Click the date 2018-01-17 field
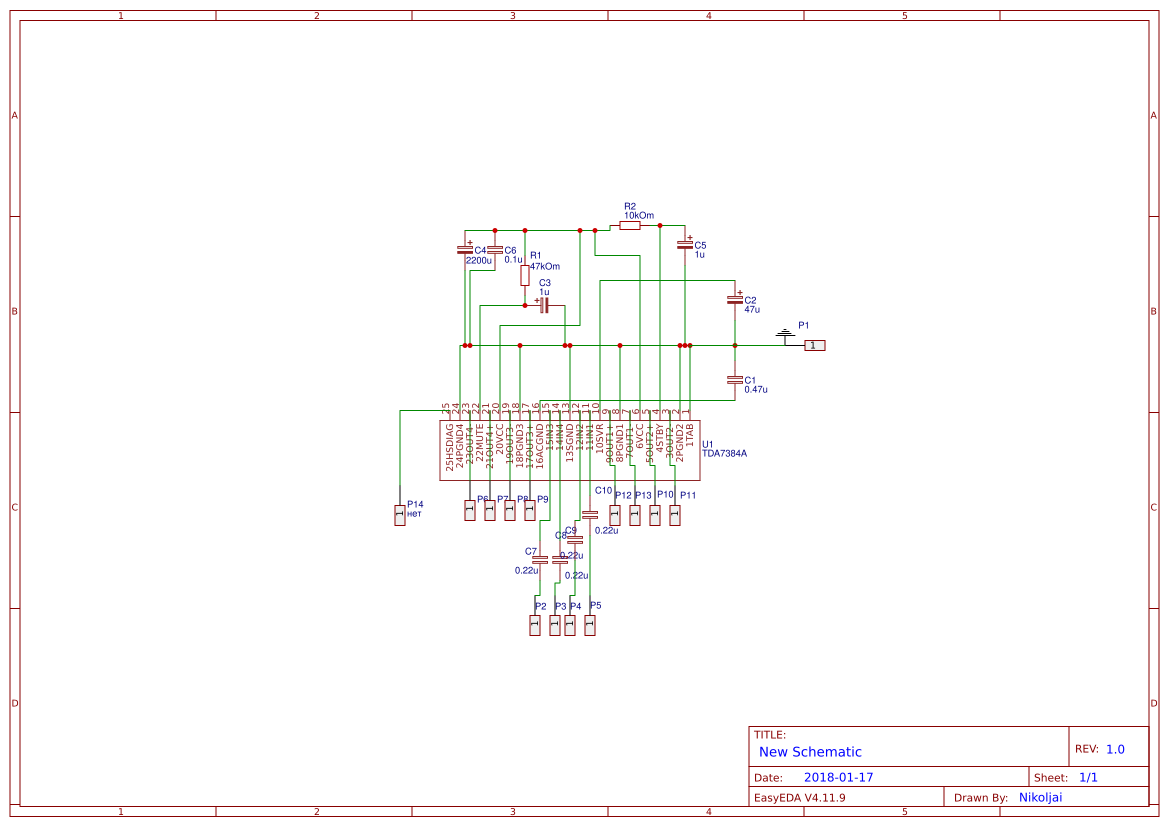 pyautogui.click(x=841, y=776)
